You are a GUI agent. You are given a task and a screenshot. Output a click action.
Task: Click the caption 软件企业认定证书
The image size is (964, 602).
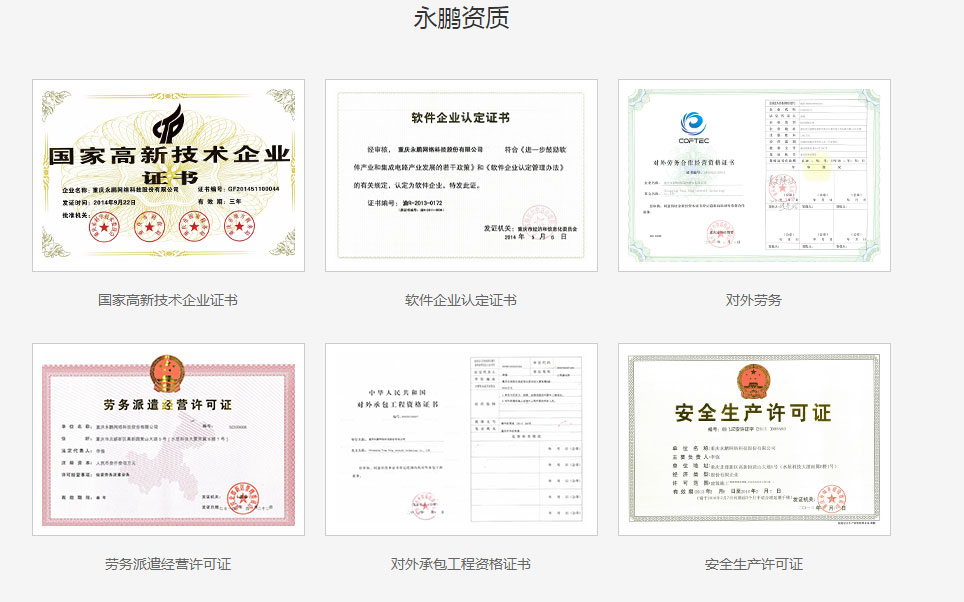(x=460, y=300)
